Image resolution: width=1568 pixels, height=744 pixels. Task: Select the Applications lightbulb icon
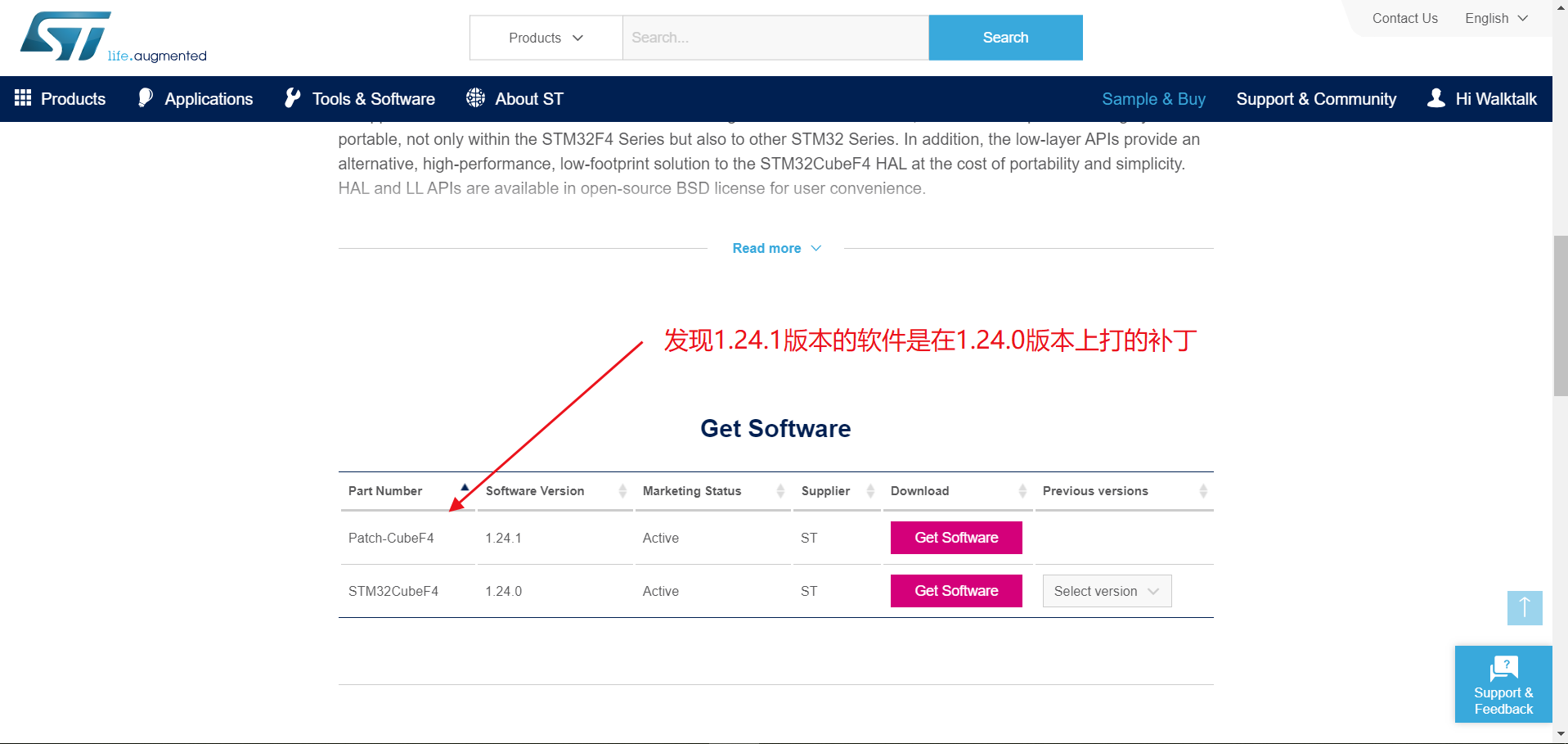[145, 98]
